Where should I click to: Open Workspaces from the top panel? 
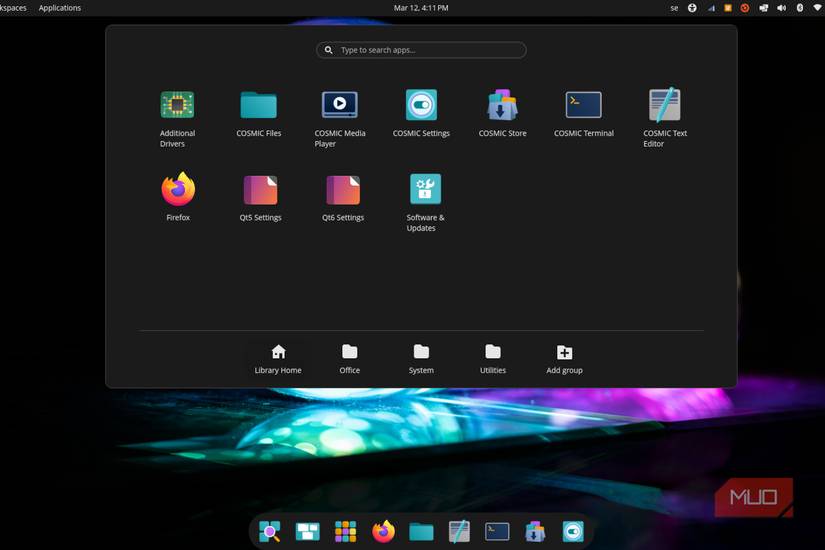pos(13,8)
